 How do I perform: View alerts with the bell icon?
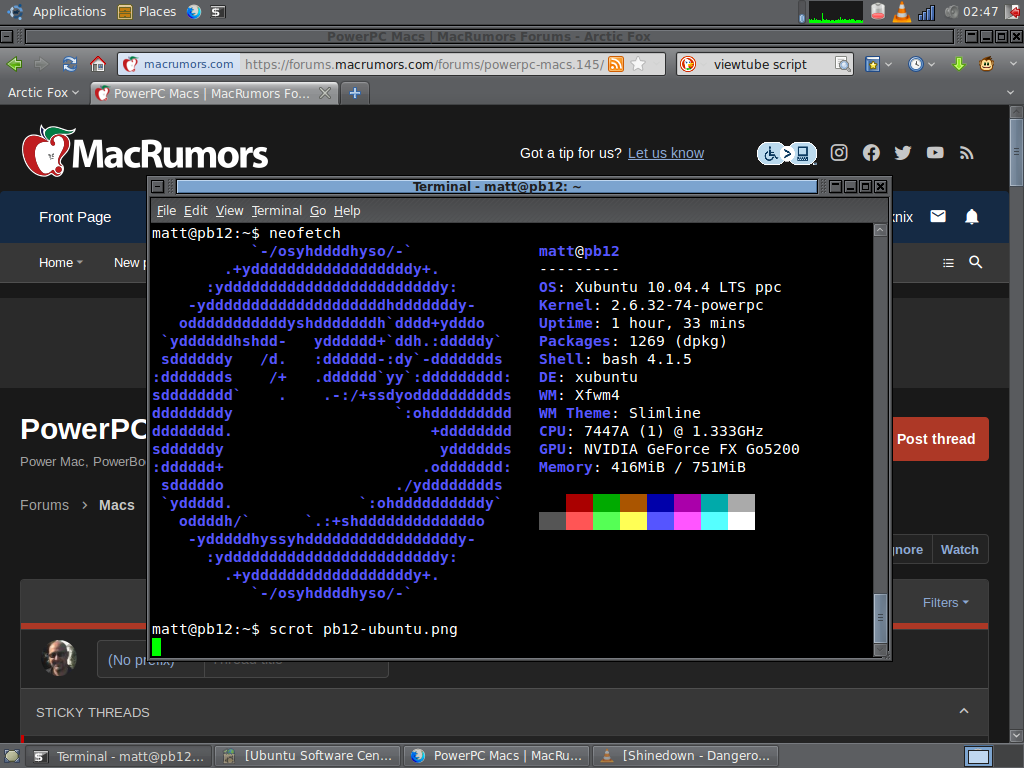[x=972, y=216]
